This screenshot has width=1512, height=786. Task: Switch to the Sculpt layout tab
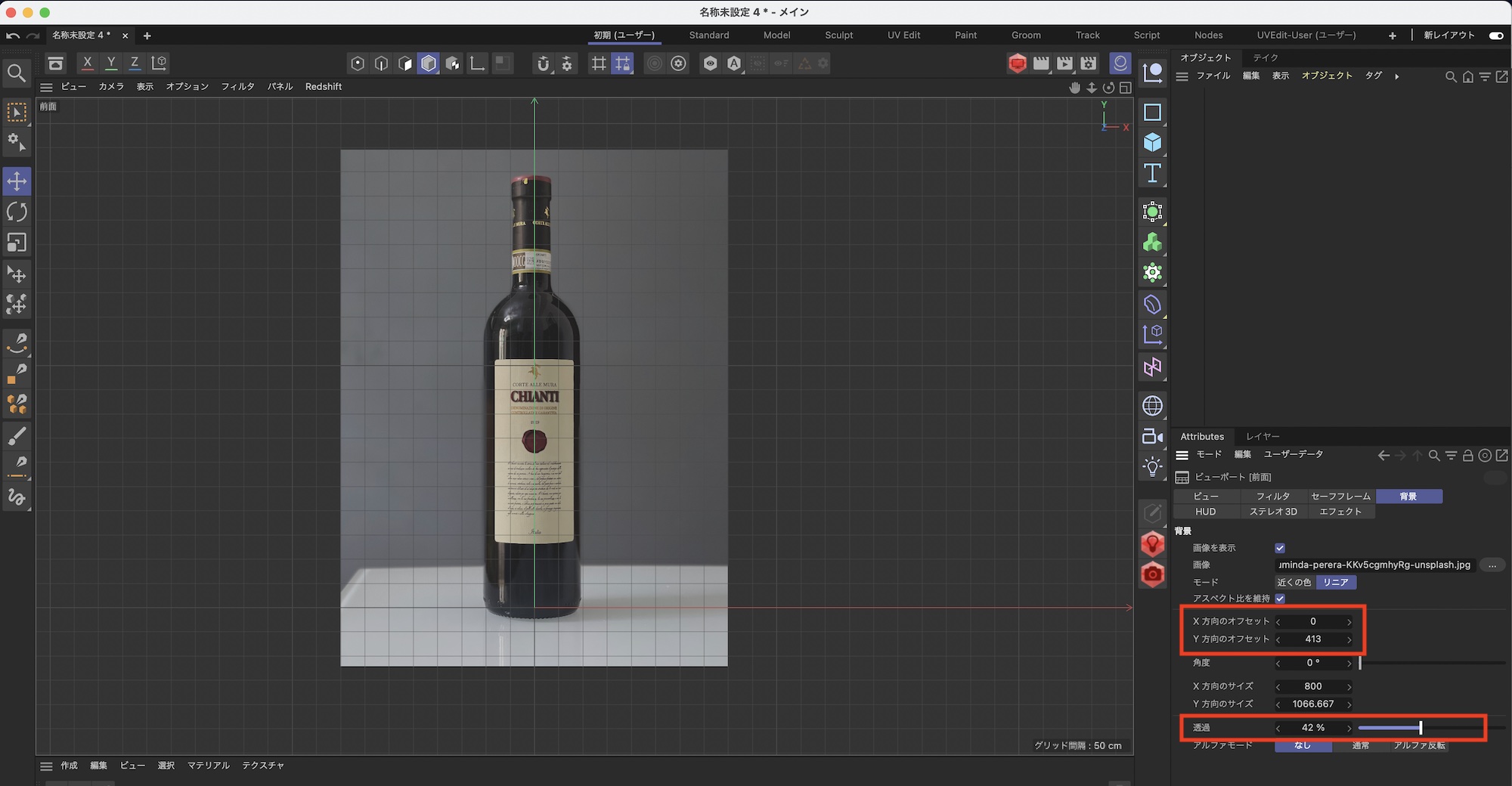click(838, 36)
